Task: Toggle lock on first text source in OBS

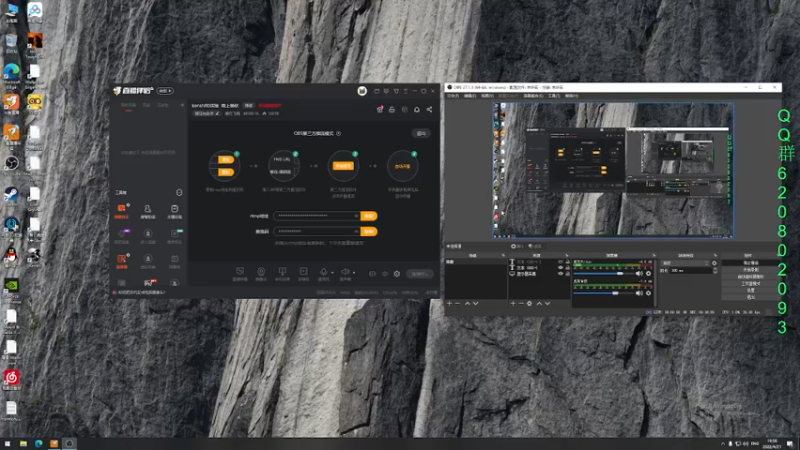Action: 567,262
